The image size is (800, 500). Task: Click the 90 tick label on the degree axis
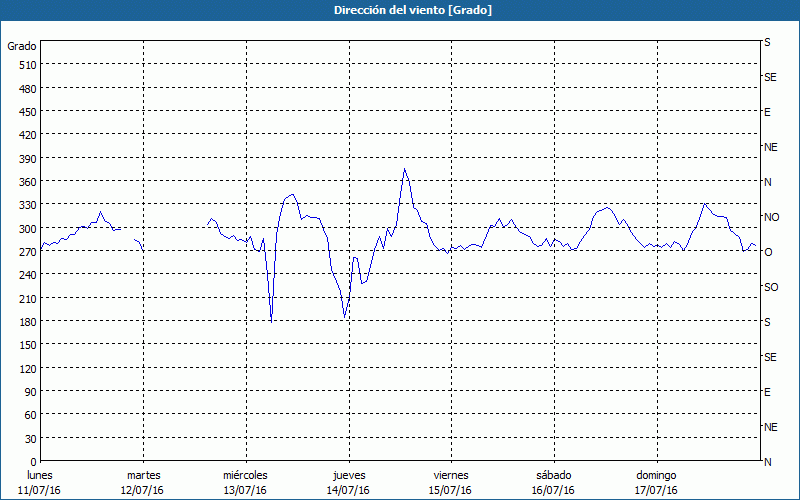coord(30,392)
